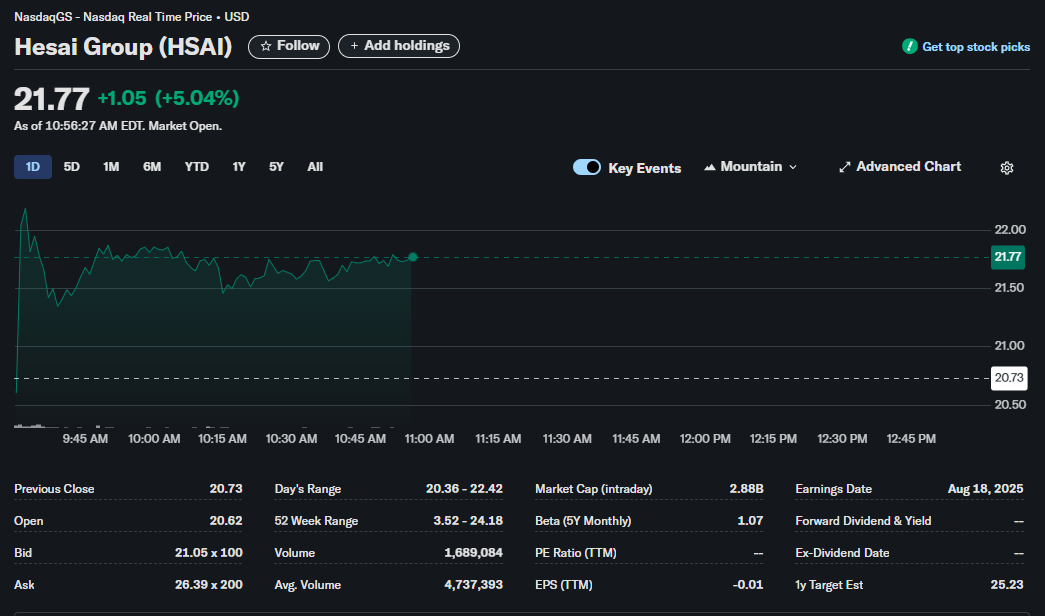Click the Market Cap value 2.88B
The width and height of the screenshot is (1045, 616).
click(x=746, y=489)
